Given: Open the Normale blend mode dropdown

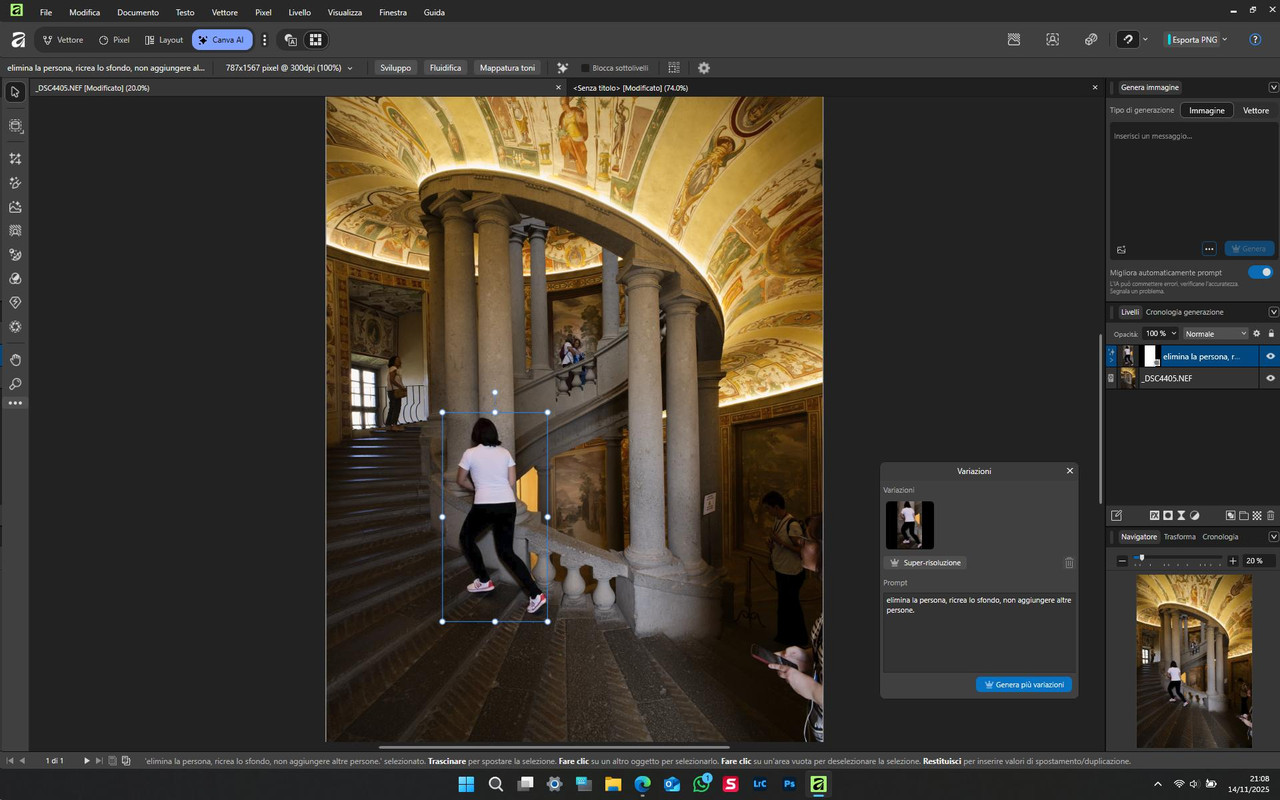Looking at the screenshot, I should click(1215, 334).
